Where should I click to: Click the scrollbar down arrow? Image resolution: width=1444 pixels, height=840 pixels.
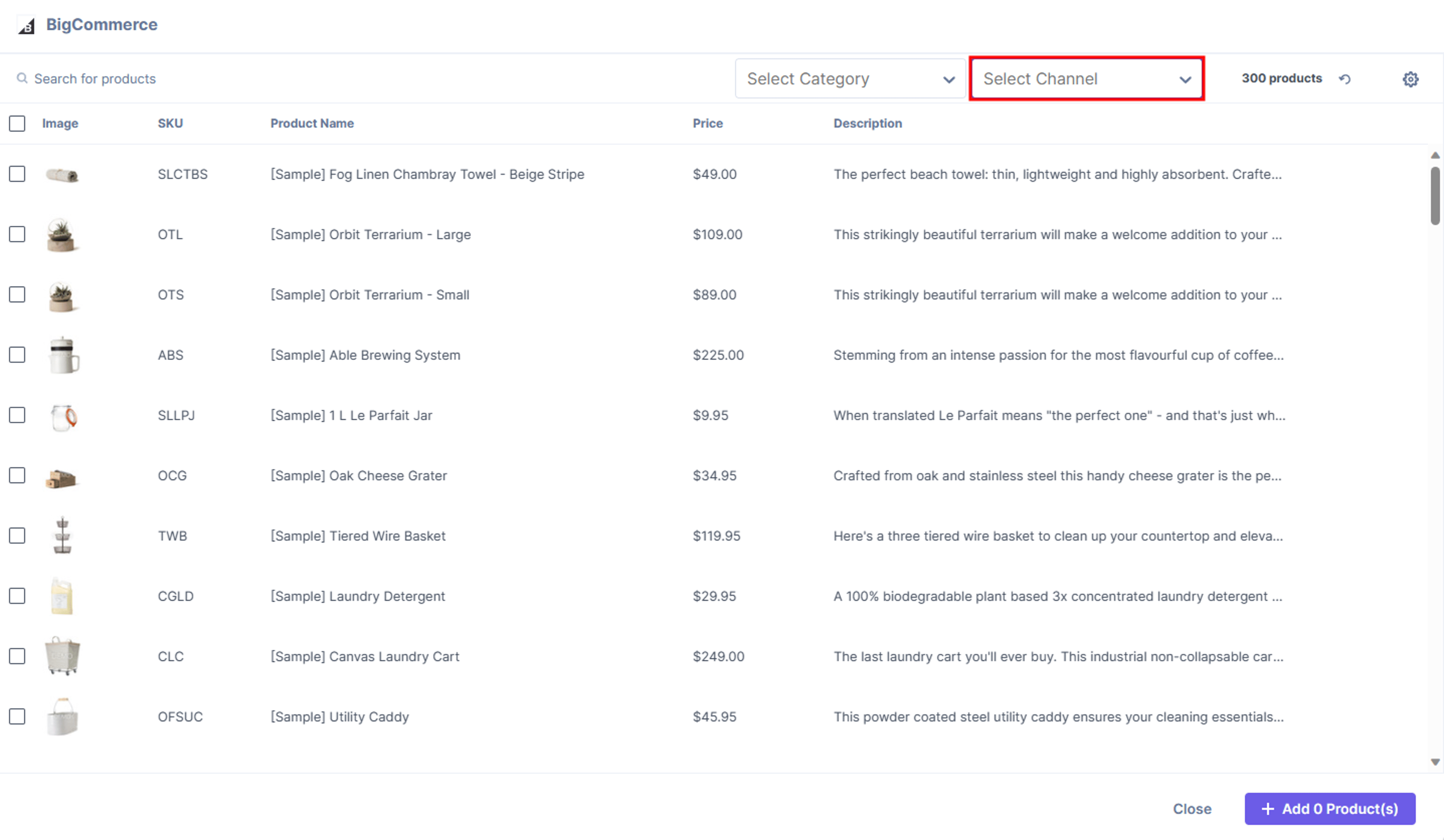pos(1435,761)
